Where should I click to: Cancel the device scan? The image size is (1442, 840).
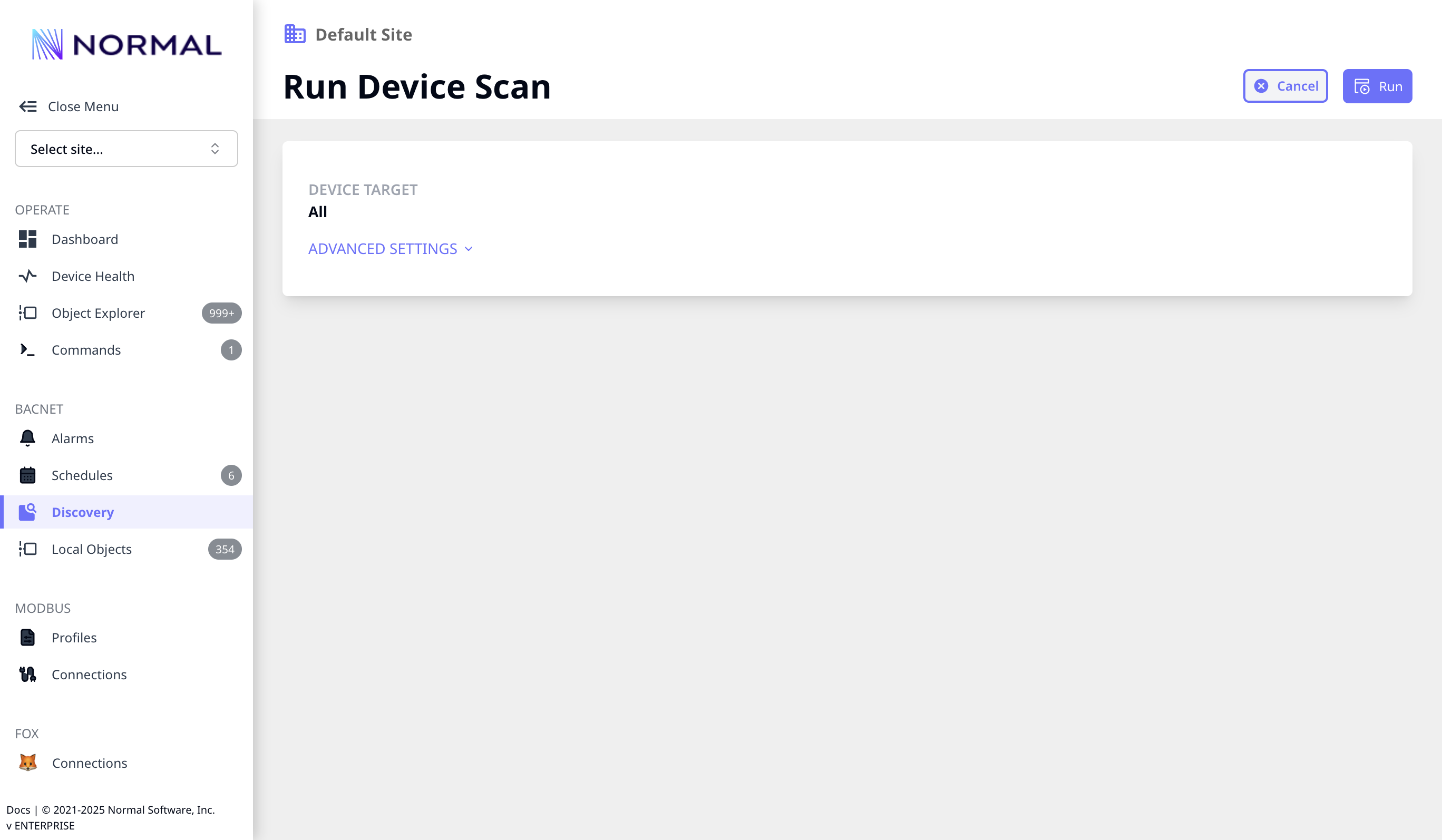(x=1285, y=86)
